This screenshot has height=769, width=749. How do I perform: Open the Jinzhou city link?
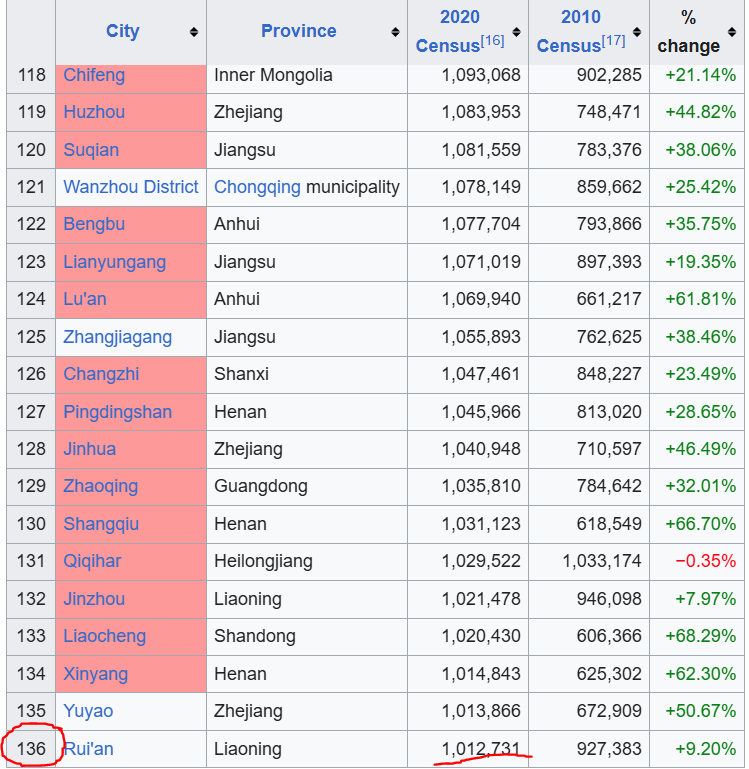(94, 599)
